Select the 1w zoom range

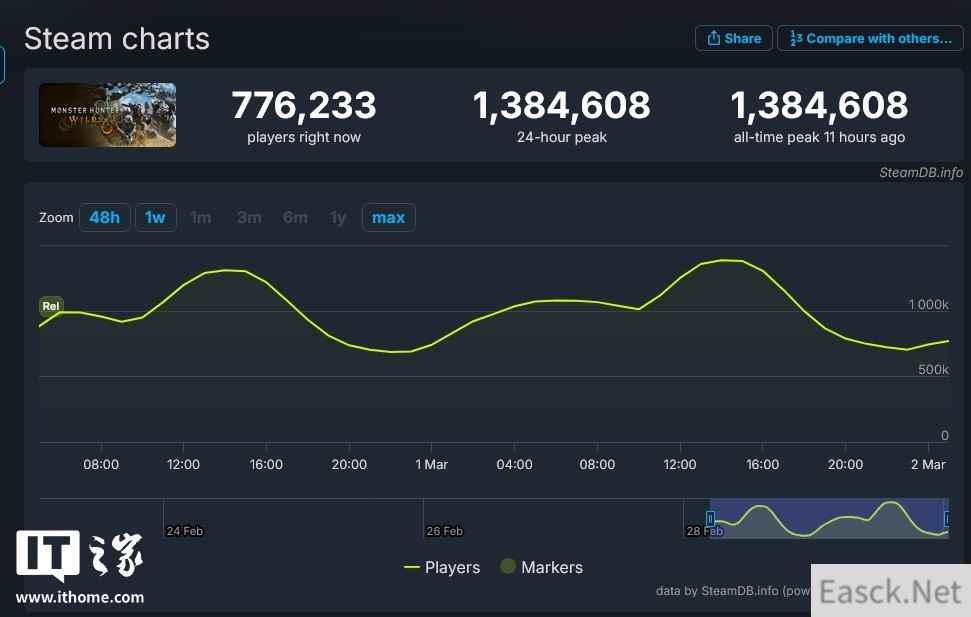pyautogui.click(x=155, y=217)
